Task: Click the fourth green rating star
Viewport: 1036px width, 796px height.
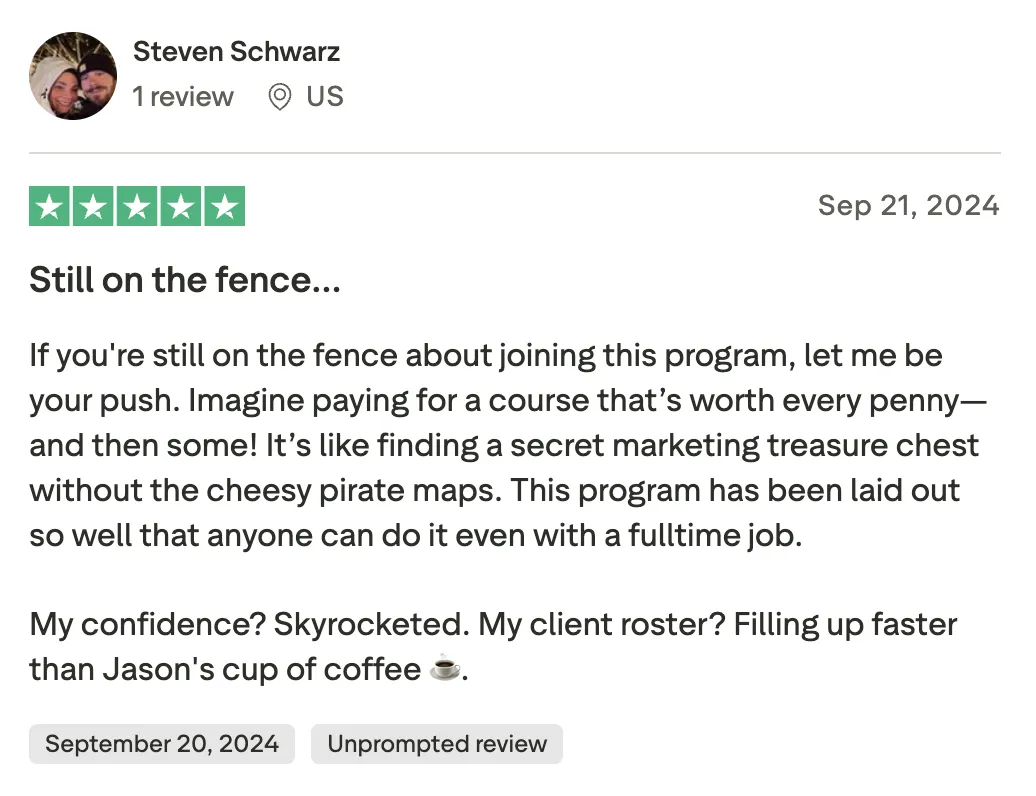Action: pyautogui.click(x=181, y=206)
